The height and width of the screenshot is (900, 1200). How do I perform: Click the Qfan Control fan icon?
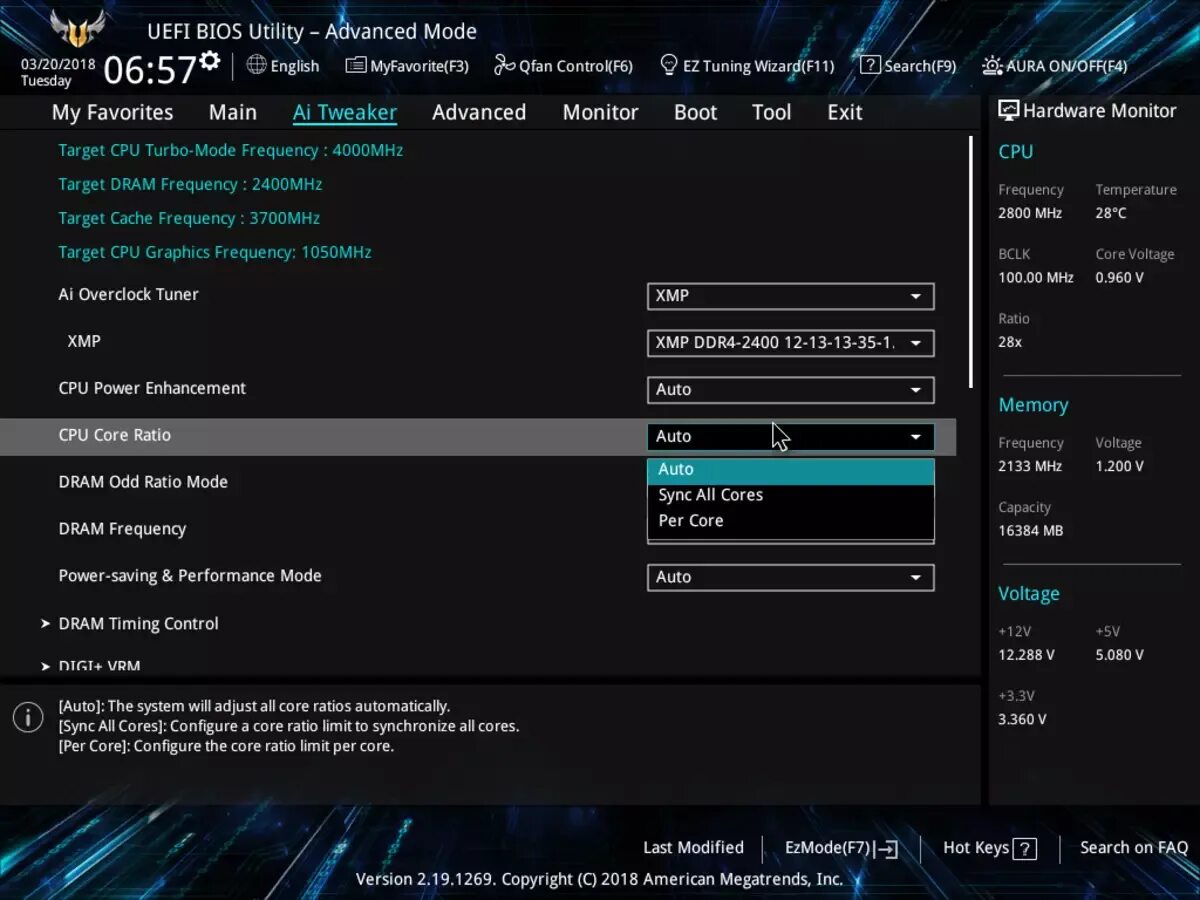click(504, 66)
